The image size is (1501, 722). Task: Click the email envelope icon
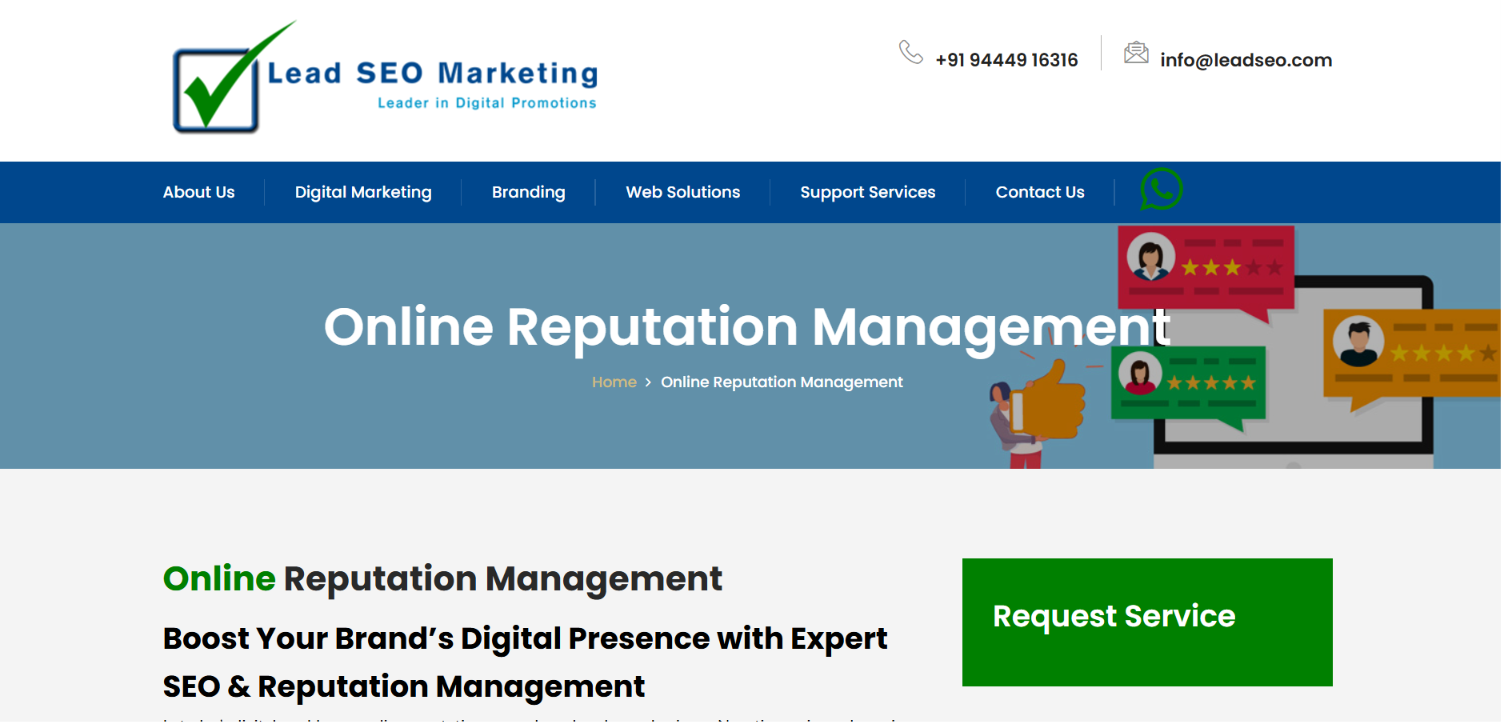(1136, 53)
